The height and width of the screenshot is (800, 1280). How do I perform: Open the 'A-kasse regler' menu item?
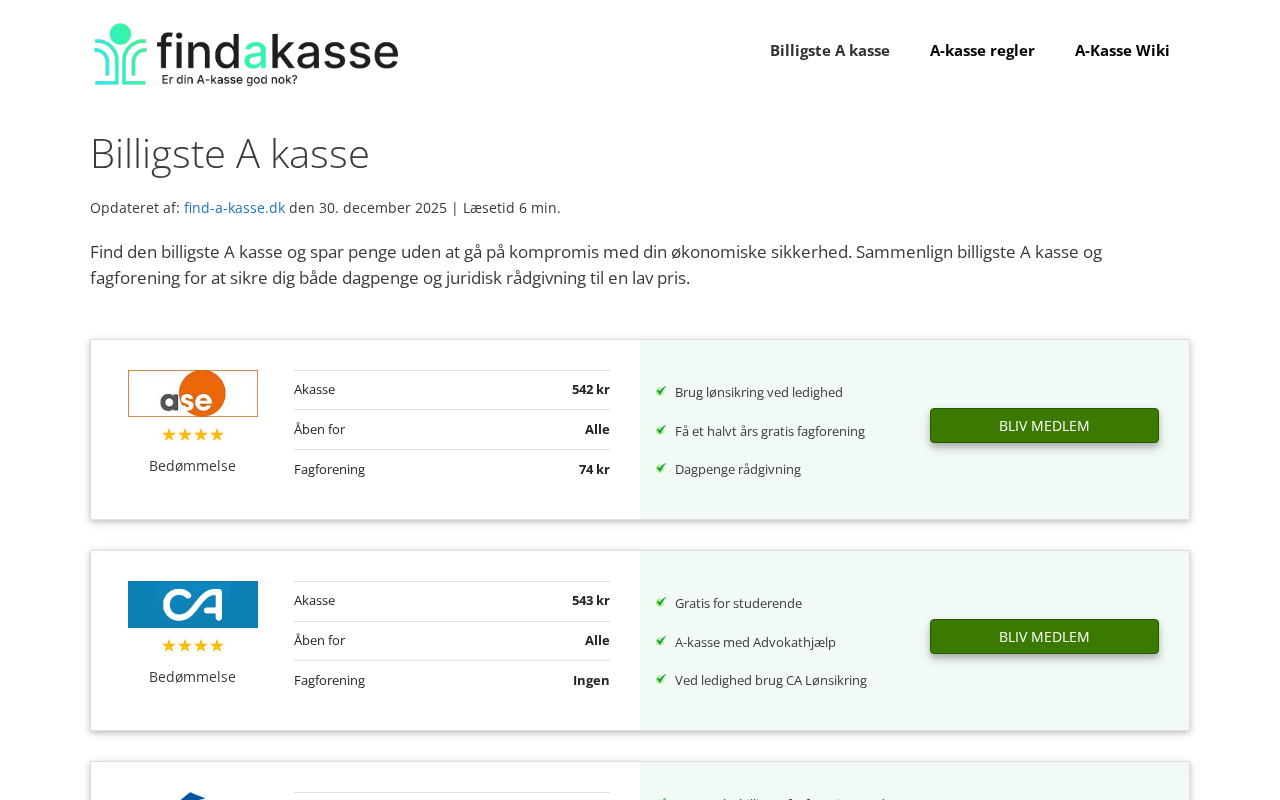click(982, 50)
